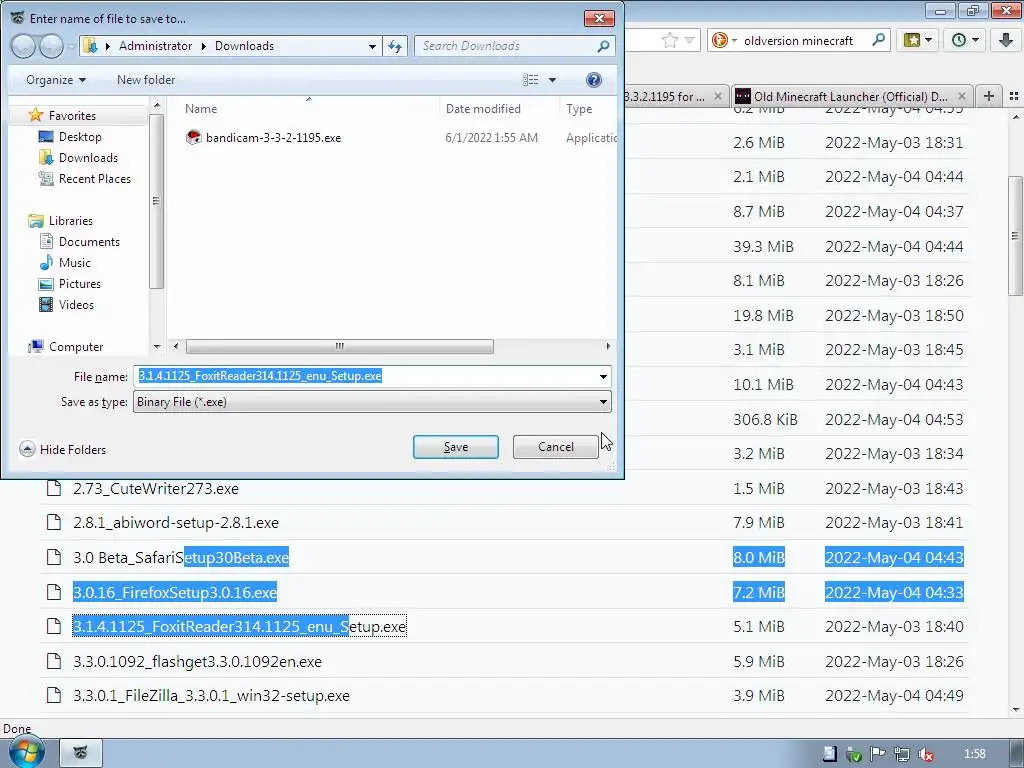This screenshot has height=768, width=1024.
Task: Cancel the save file dialog
Action: click(555, 447)
